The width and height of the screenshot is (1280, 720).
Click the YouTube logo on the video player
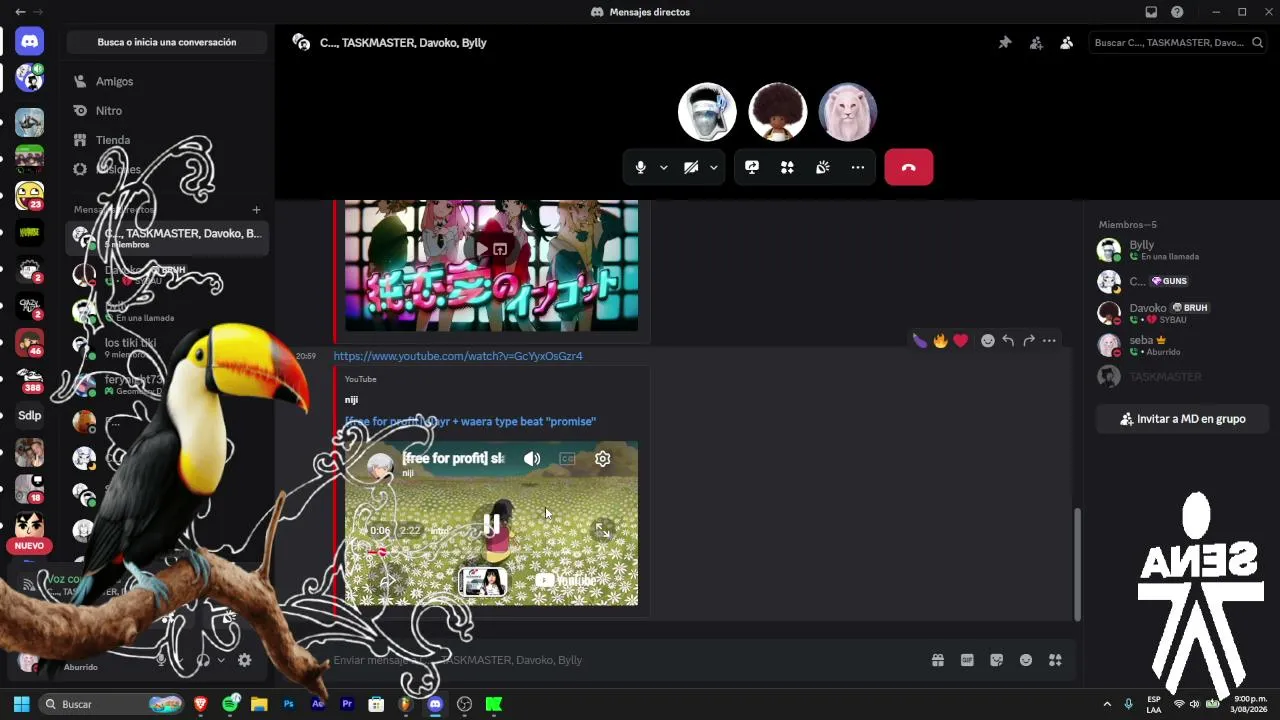[566, 580]
